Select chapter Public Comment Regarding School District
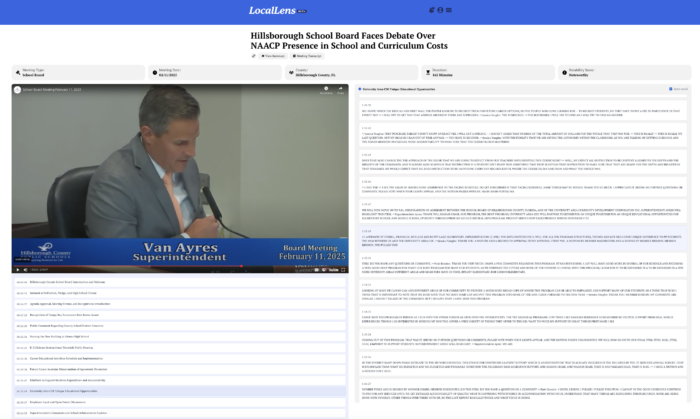Screen dimensions: 700x419 tap(180, 326)
